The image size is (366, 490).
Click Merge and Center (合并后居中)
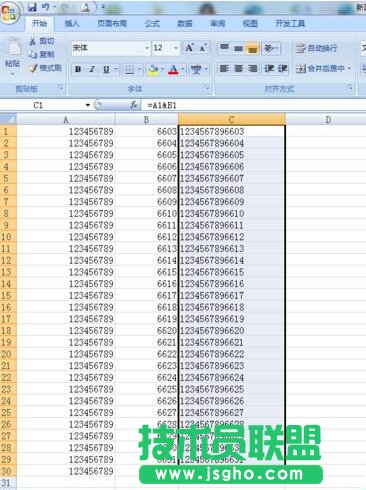click(x=320, y=69)
